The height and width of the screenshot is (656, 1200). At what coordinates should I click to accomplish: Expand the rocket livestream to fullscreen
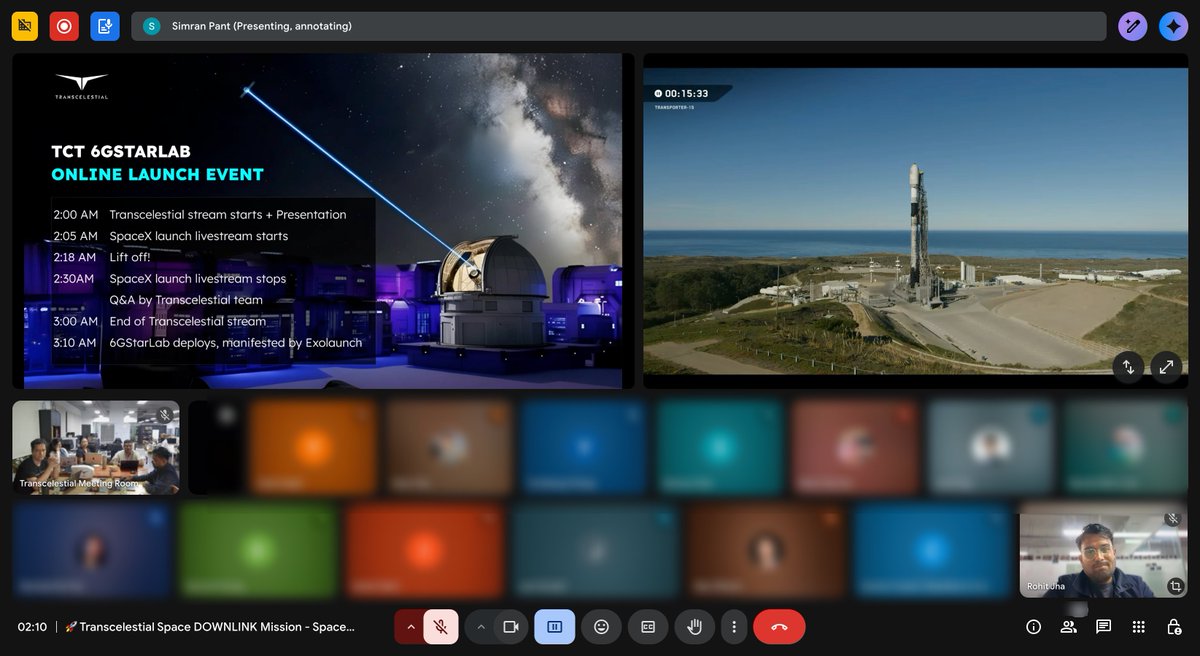point(1166,367)
